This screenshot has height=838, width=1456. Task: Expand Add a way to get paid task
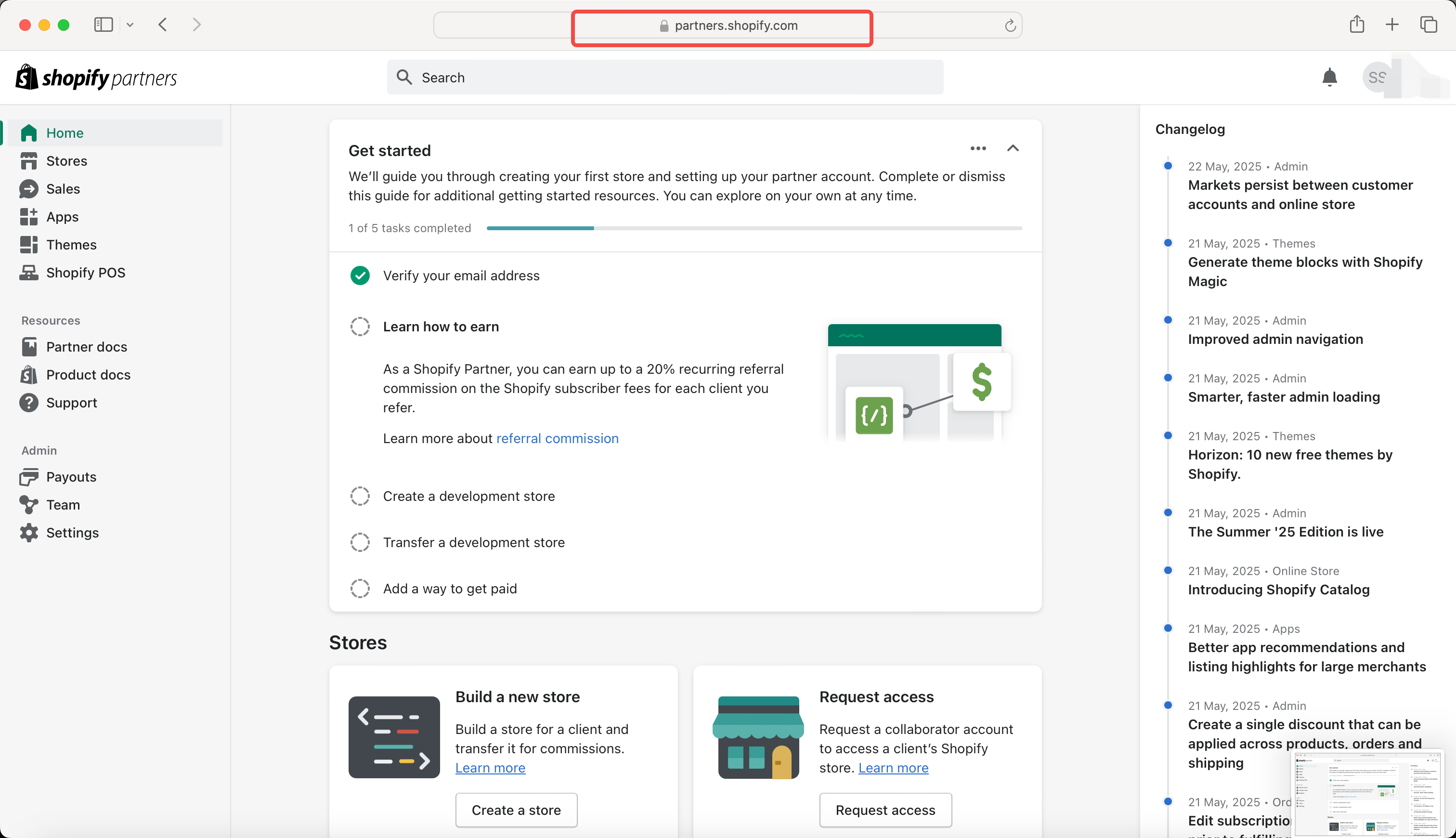[450, 589]
